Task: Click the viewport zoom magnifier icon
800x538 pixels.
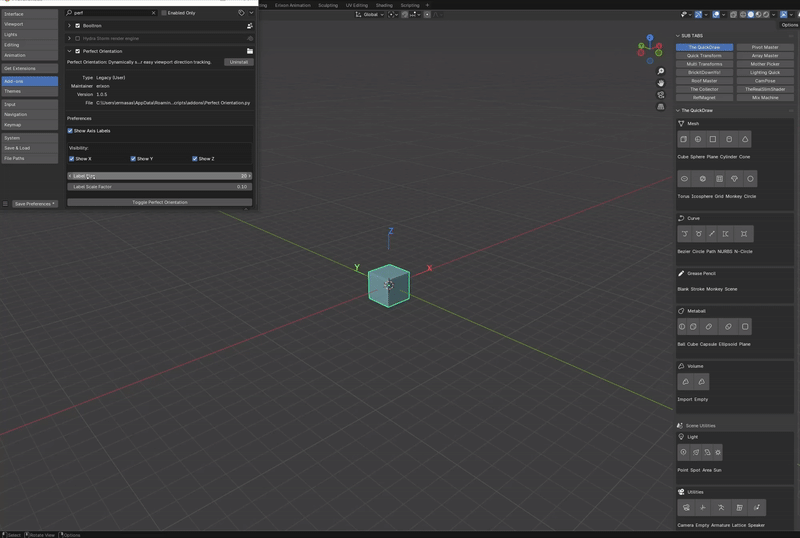Action: click(661, 71)
